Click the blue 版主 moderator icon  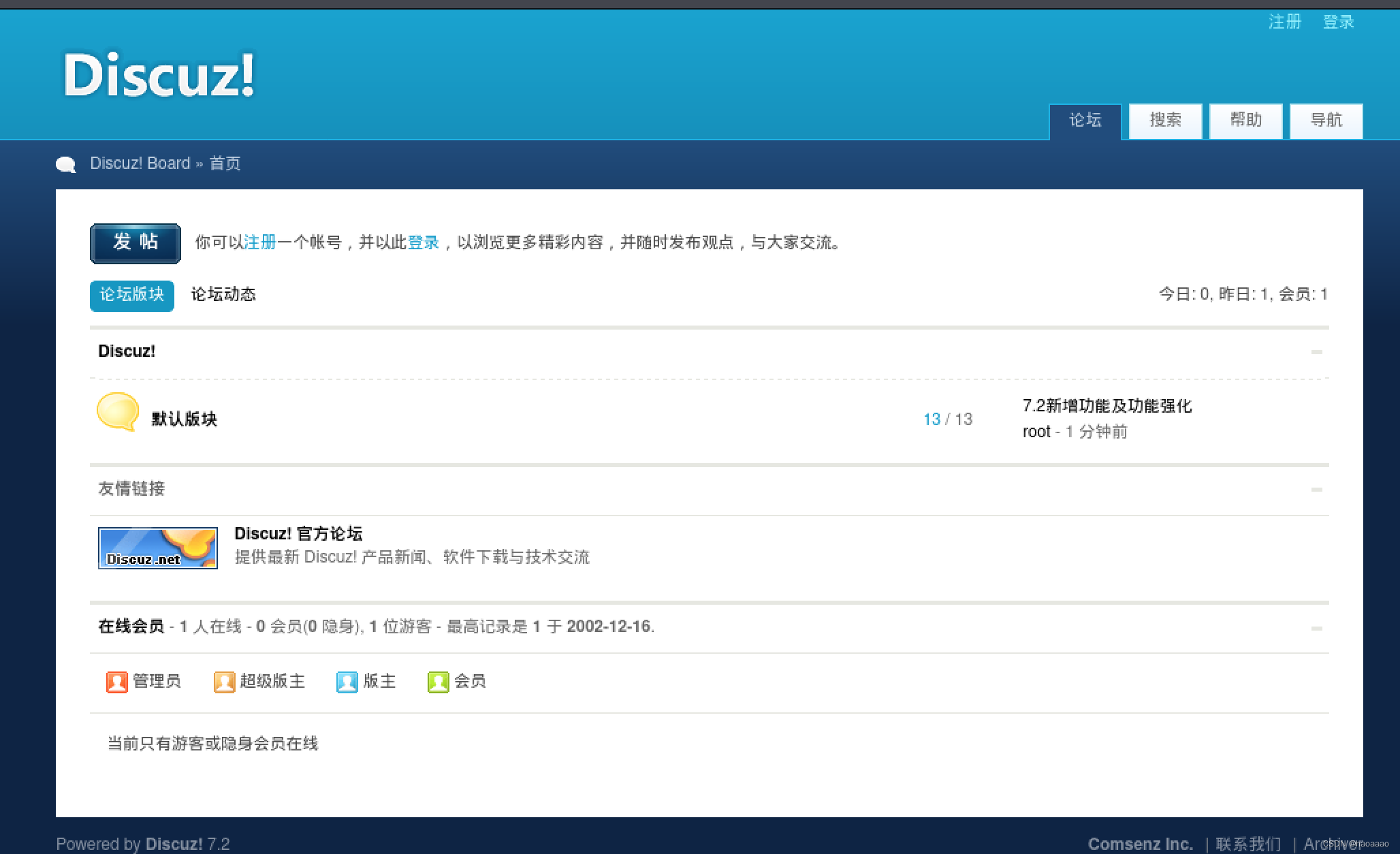(347, 682)
